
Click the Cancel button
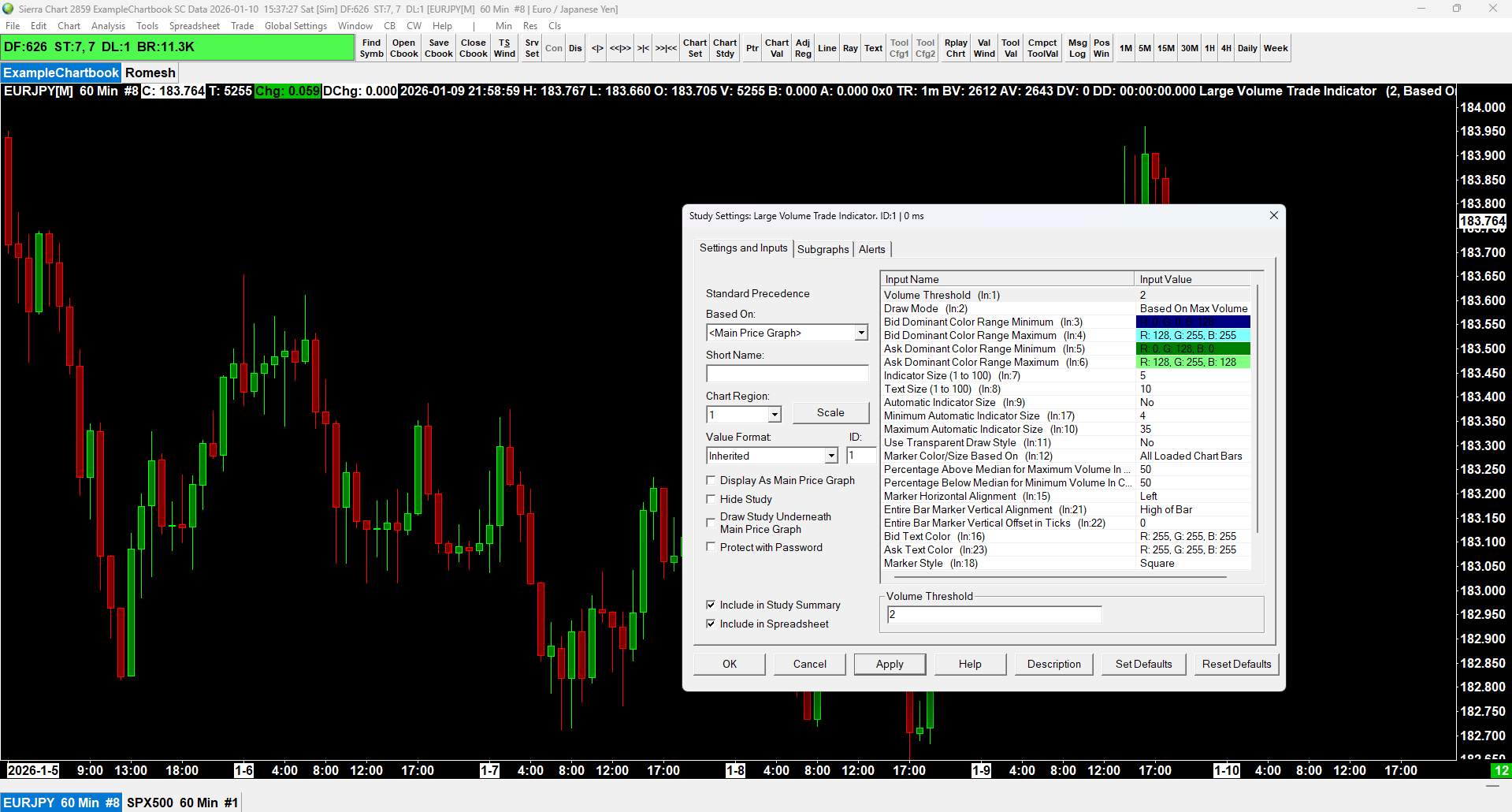[x=810, y=664]
